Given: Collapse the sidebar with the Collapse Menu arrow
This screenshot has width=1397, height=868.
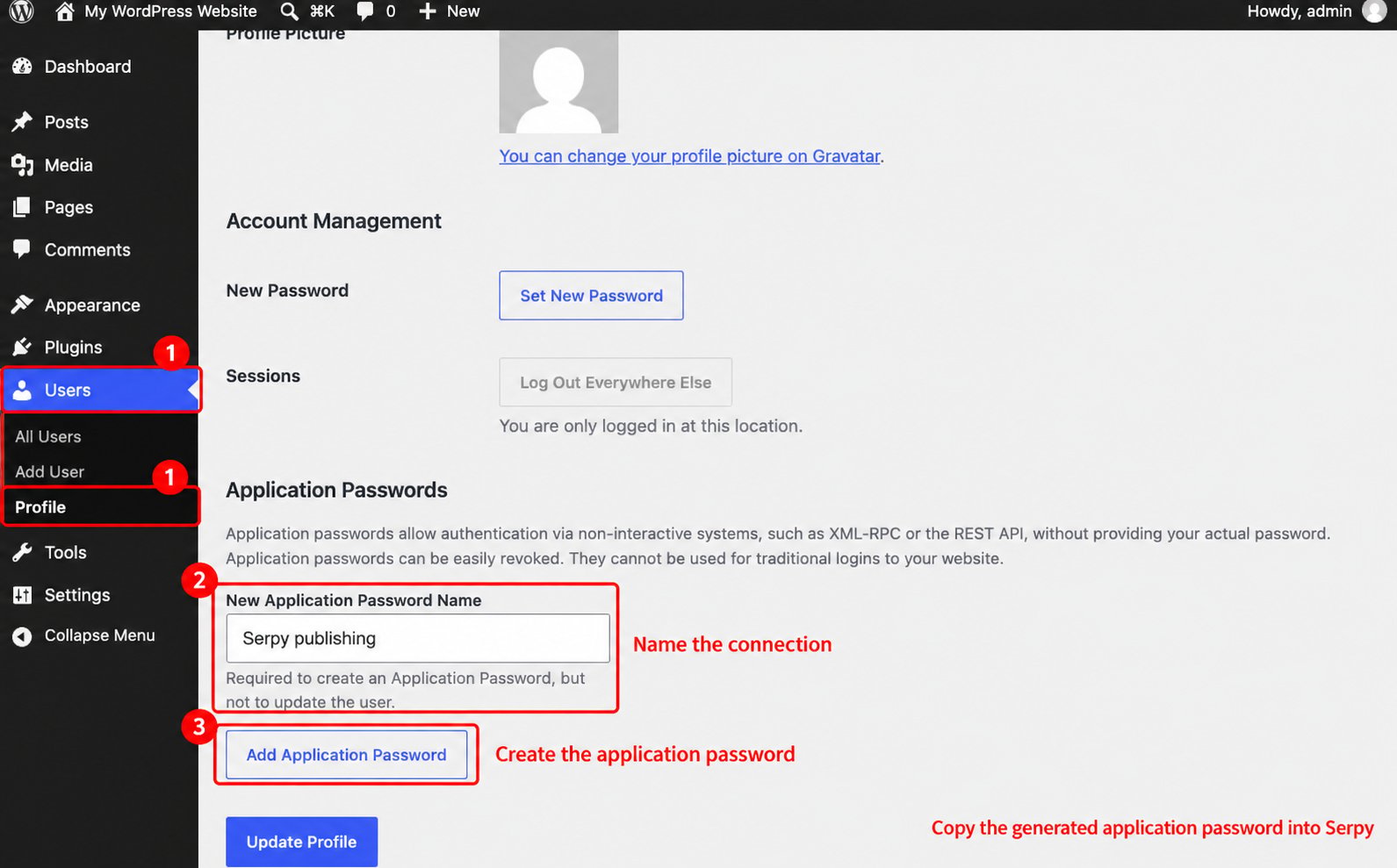Looking at the screenshot, I should (22, 636).
